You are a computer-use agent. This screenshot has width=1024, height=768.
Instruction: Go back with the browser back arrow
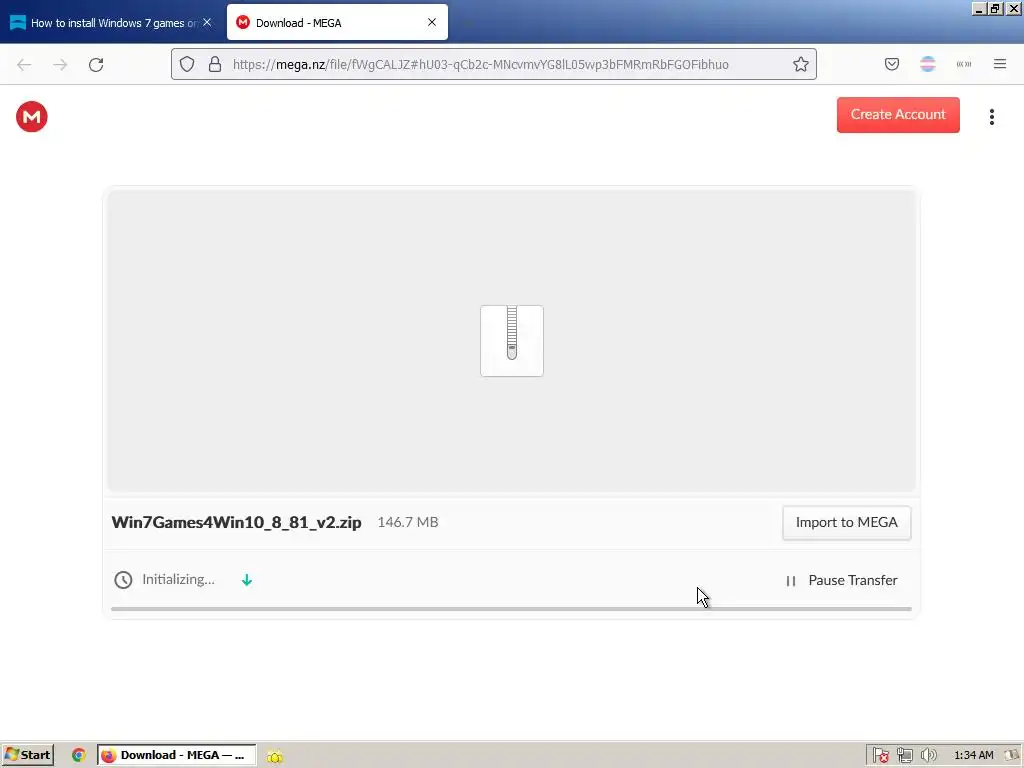tap(24, 64)
